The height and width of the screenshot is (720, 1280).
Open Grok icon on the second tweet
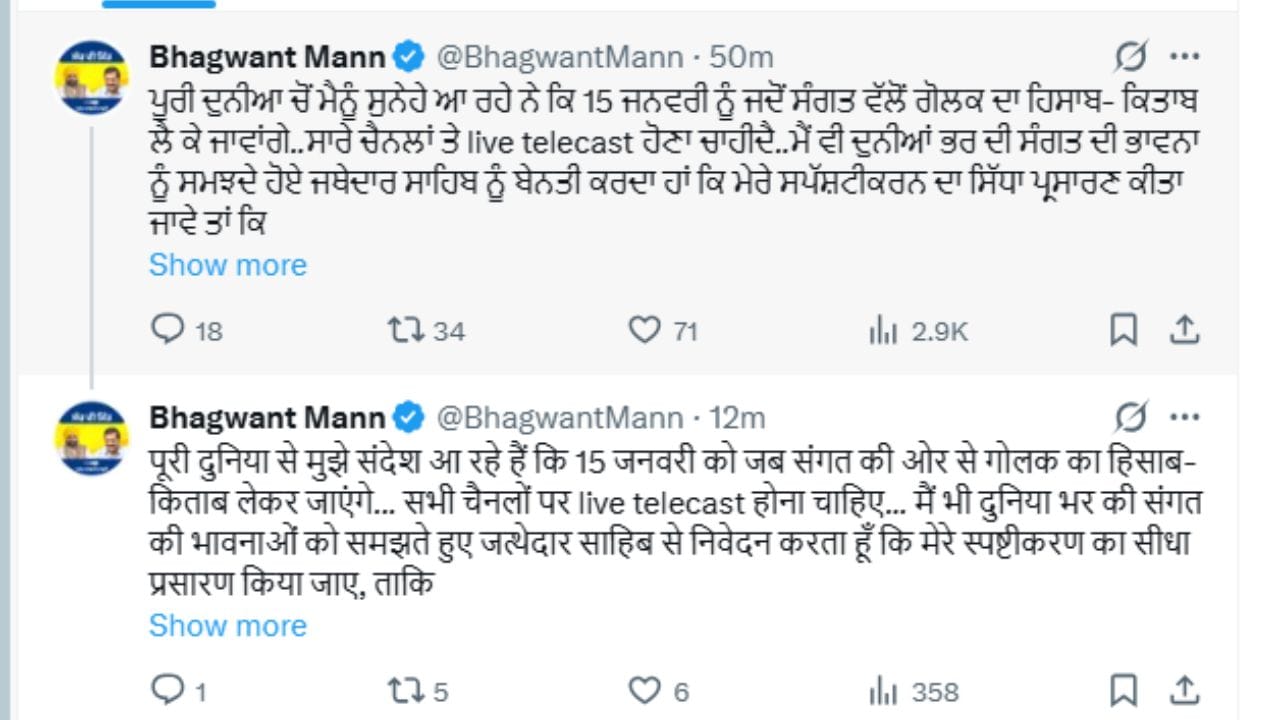1129,417
